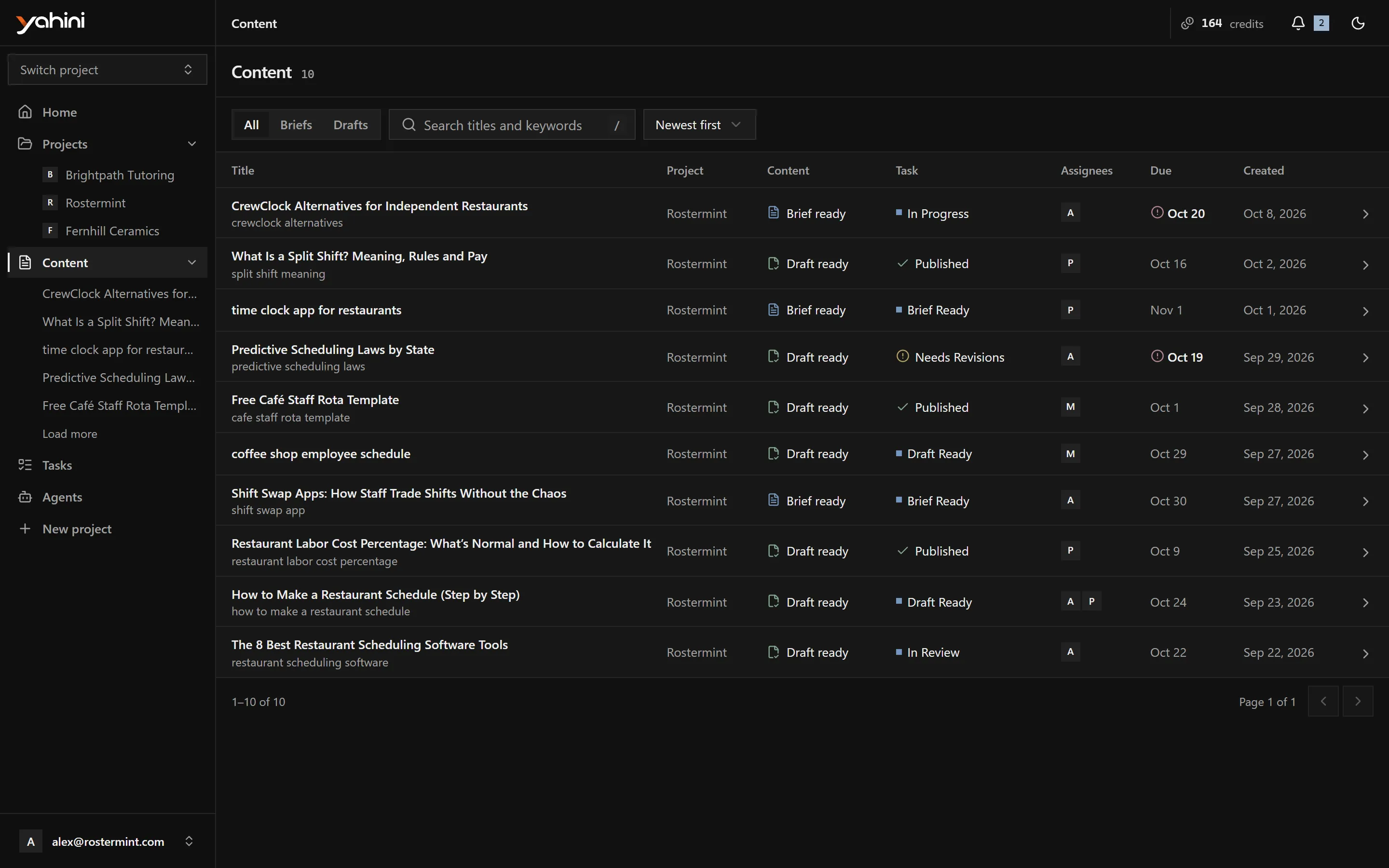Screen dimensions: 1389x868
Task: Click Due column header
Action: point(1160,171)
